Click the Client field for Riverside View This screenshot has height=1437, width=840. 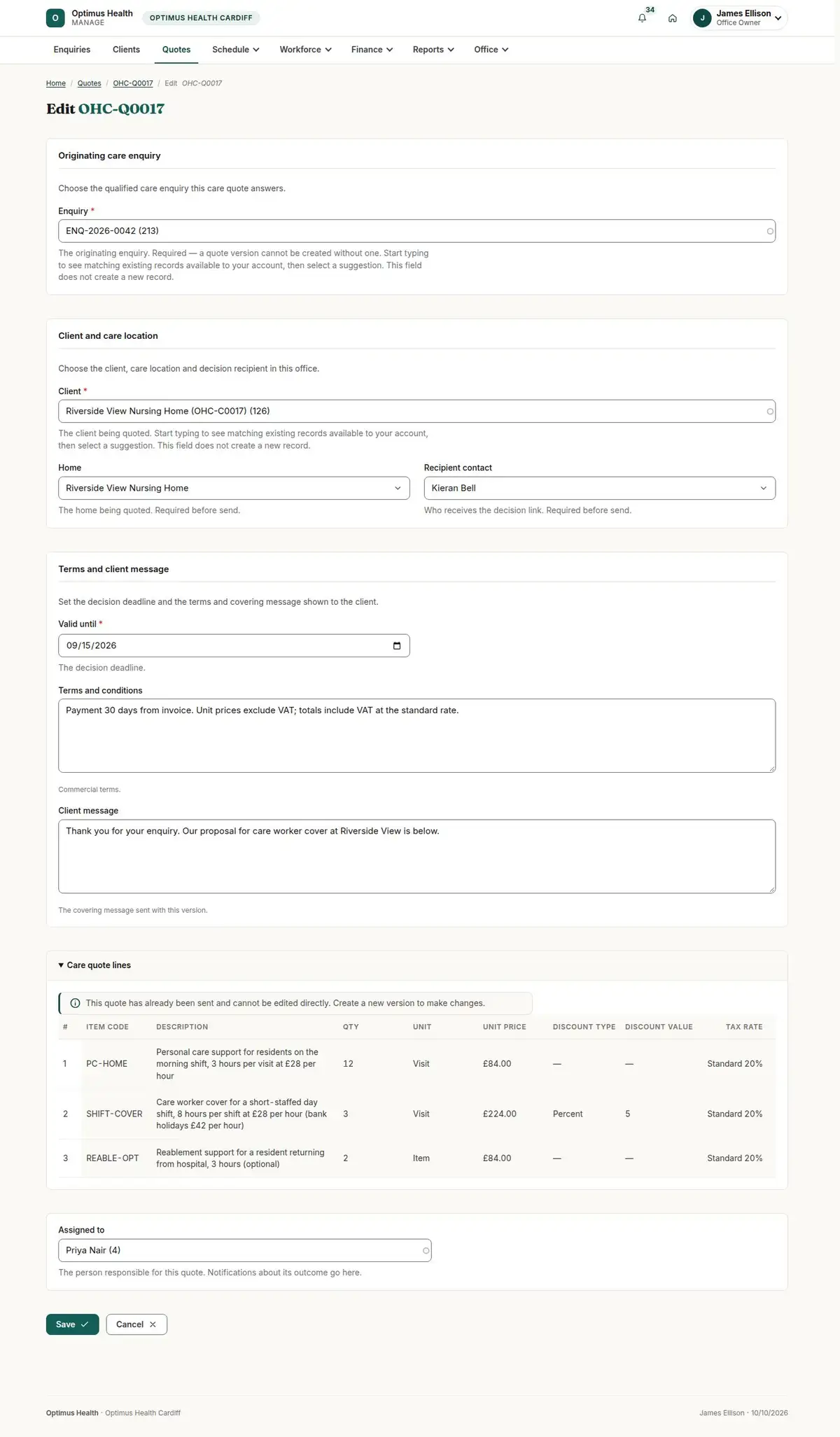pyautogui.click(x=416, y=411)
